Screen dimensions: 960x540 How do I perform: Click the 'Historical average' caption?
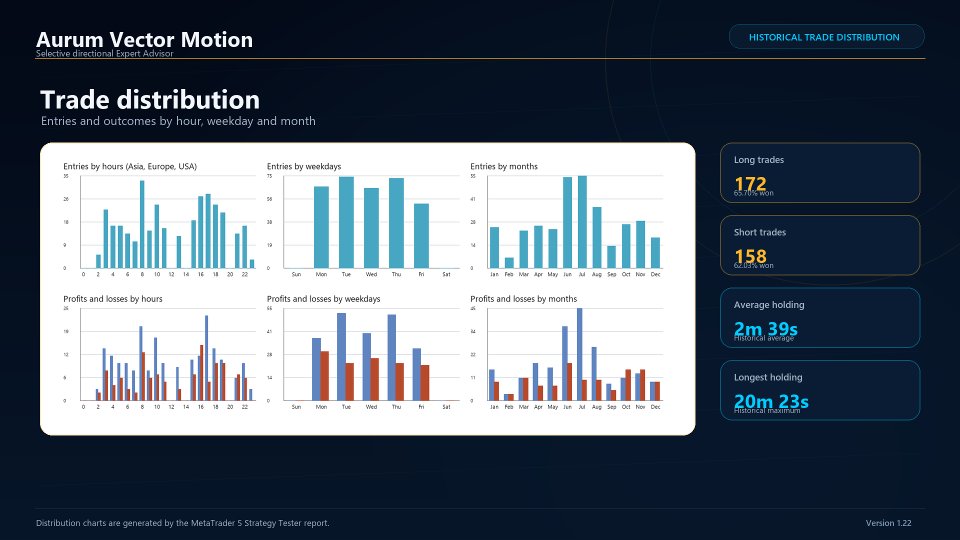(763, 338)
